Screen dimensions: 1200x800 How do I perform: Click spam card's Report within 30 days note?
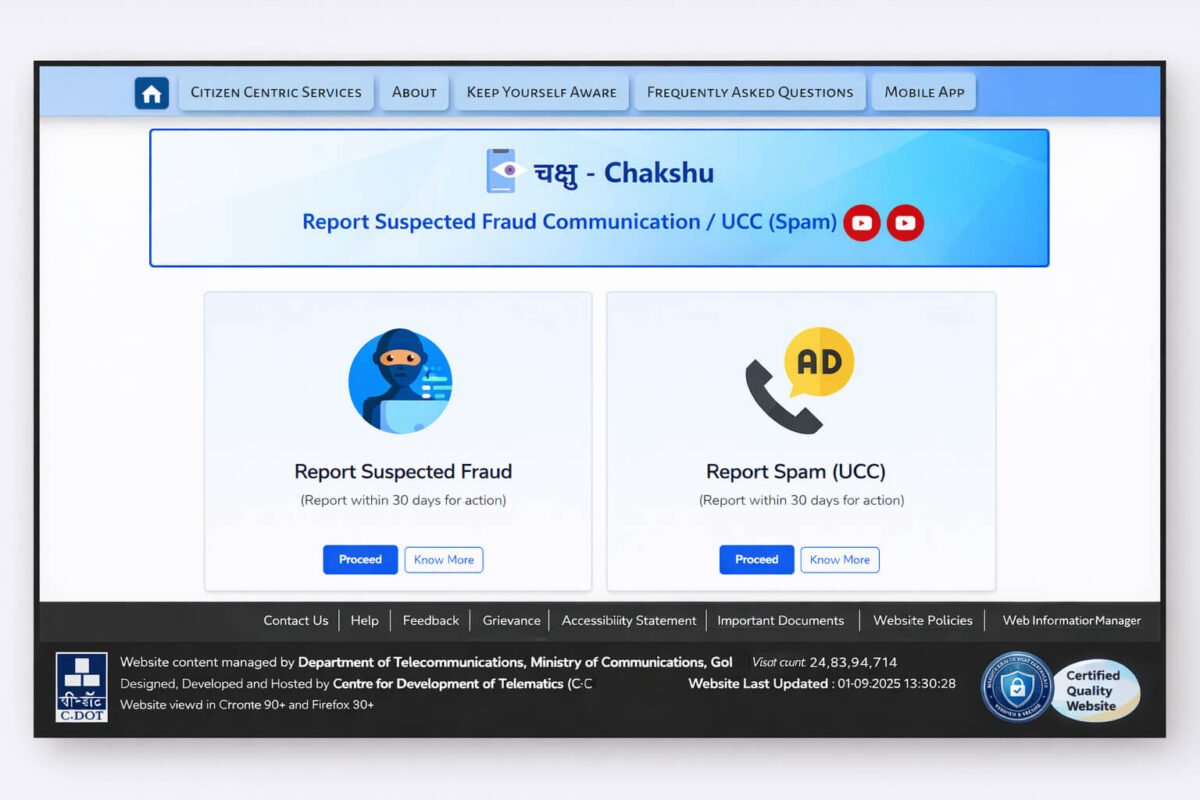(x=802, y=500)
